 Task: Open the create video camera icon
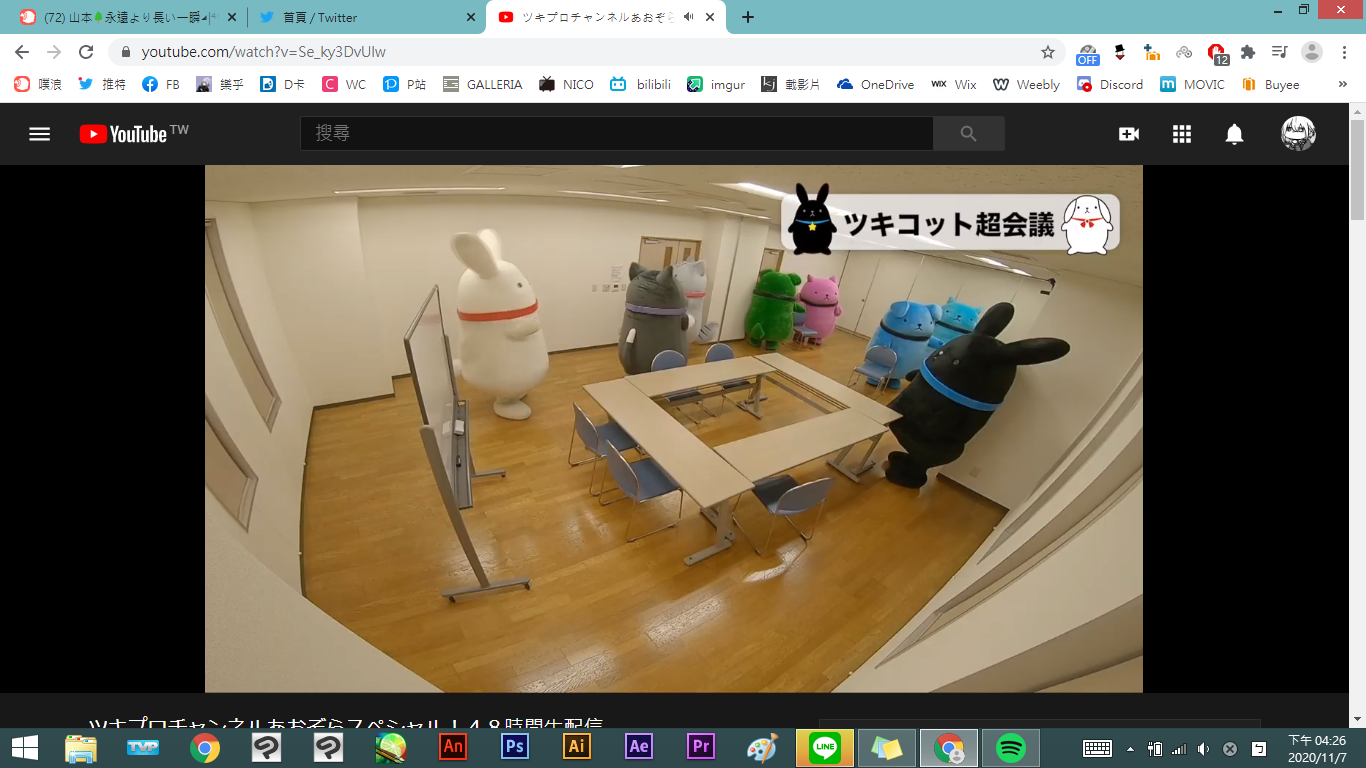(x=1129, y=134)
